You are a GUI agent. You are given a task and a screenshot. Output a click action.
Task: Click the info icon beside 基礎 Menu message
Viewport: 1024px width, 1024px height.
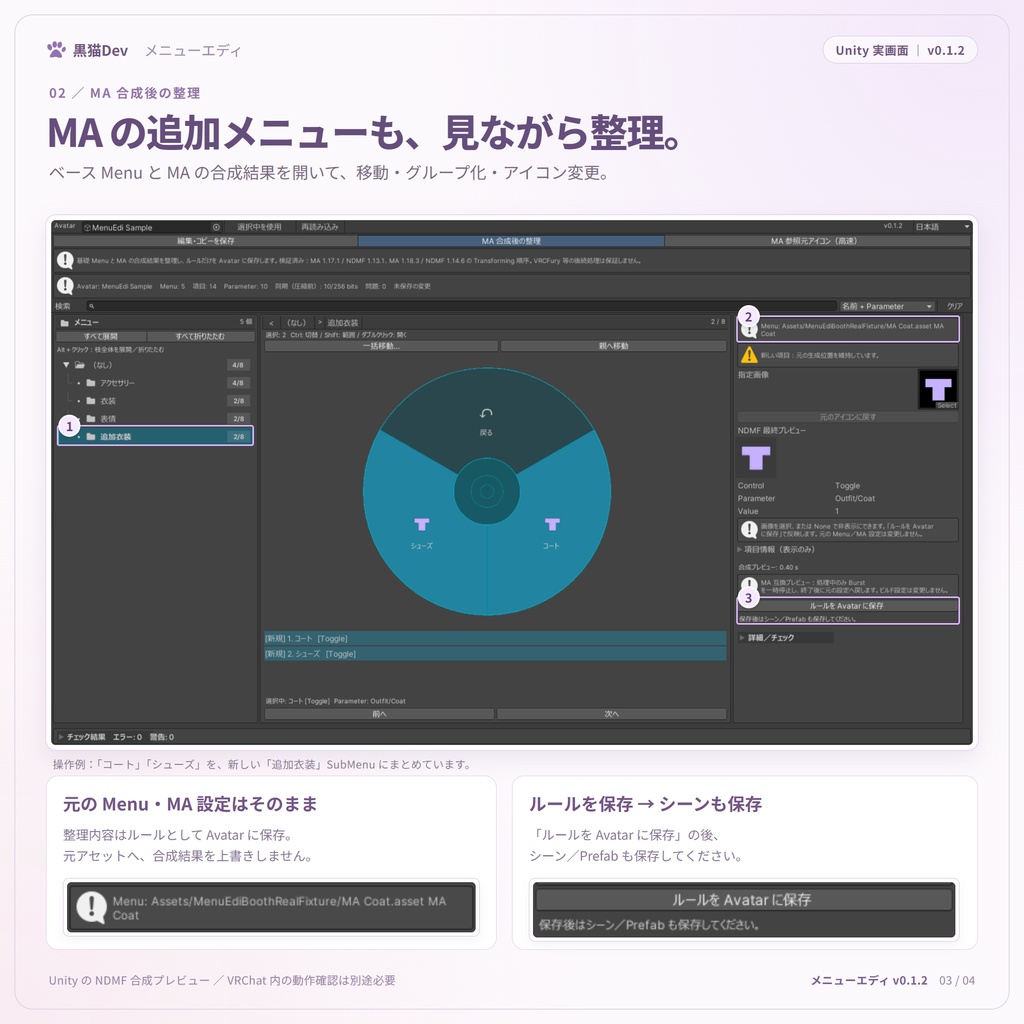(65, 261)
